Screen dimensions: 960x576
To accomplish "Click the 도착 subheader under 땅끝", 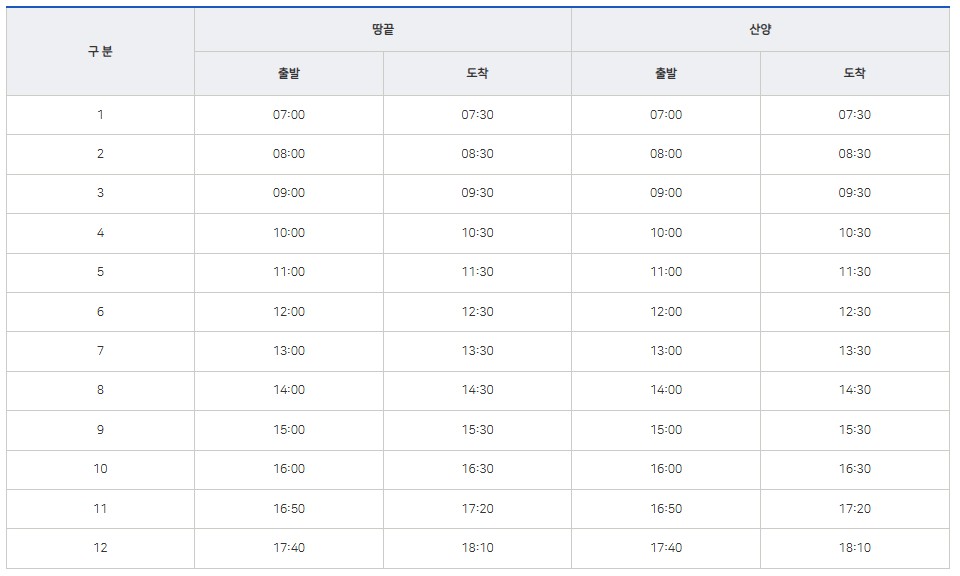I will coord(478,73).
